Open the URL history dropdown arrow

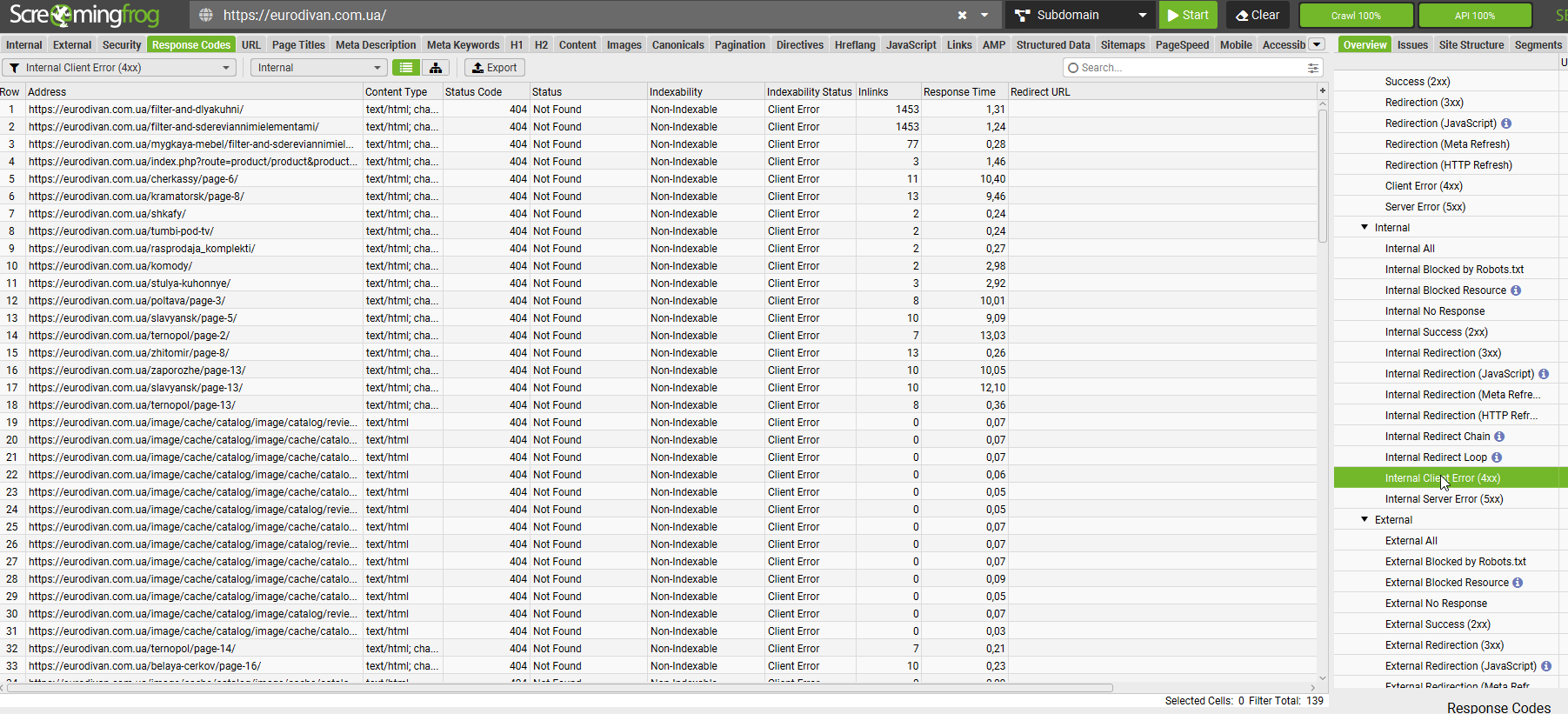[x=984, y=15]
